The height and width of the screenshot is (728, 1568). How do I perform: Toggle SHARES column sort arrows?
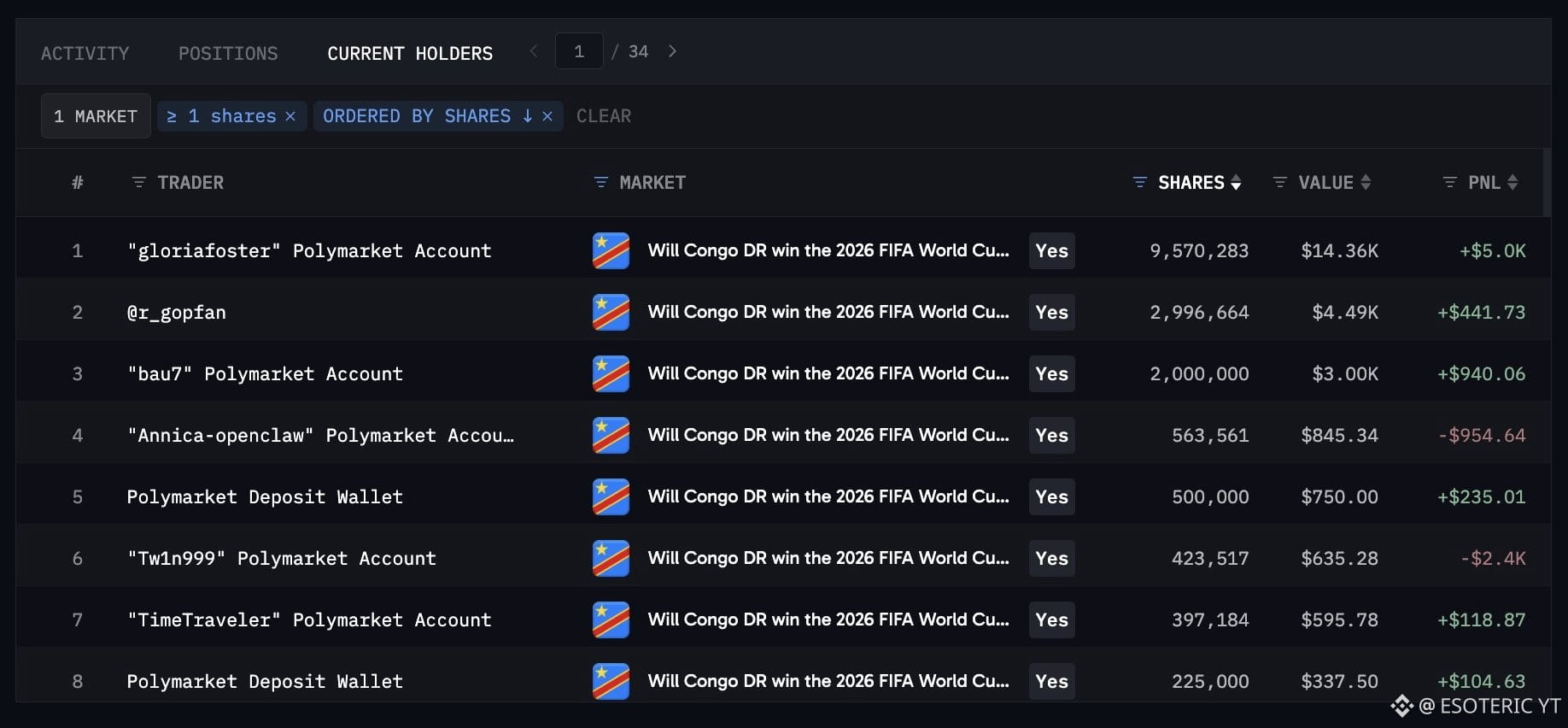pyautogui.click(x=1236, y=182)
